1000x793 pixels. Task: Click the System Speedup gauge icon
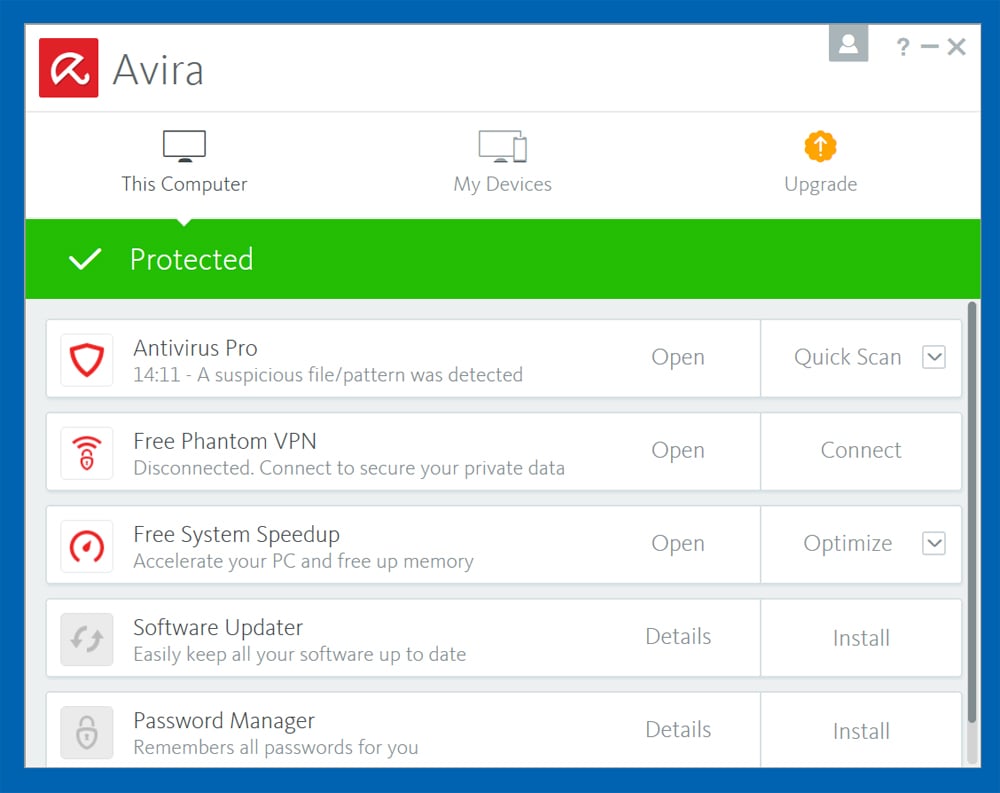click(87, 546)
